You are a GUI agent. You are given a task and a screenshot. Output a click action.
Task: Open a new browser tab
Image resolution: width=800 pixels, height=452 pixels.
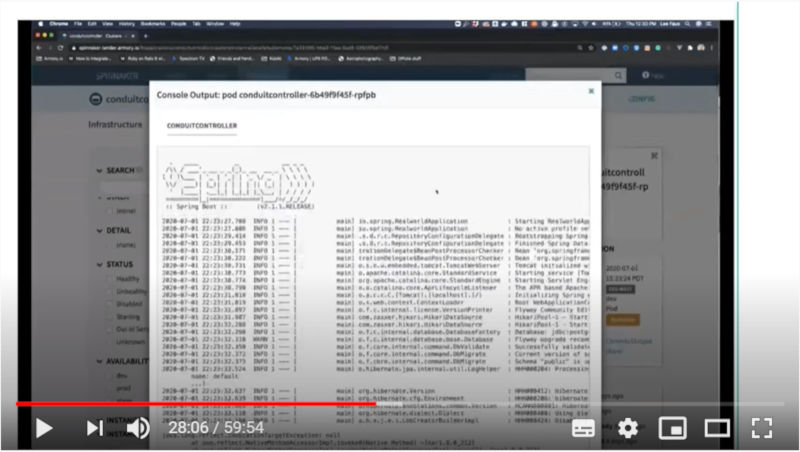[x=145, y=36]
